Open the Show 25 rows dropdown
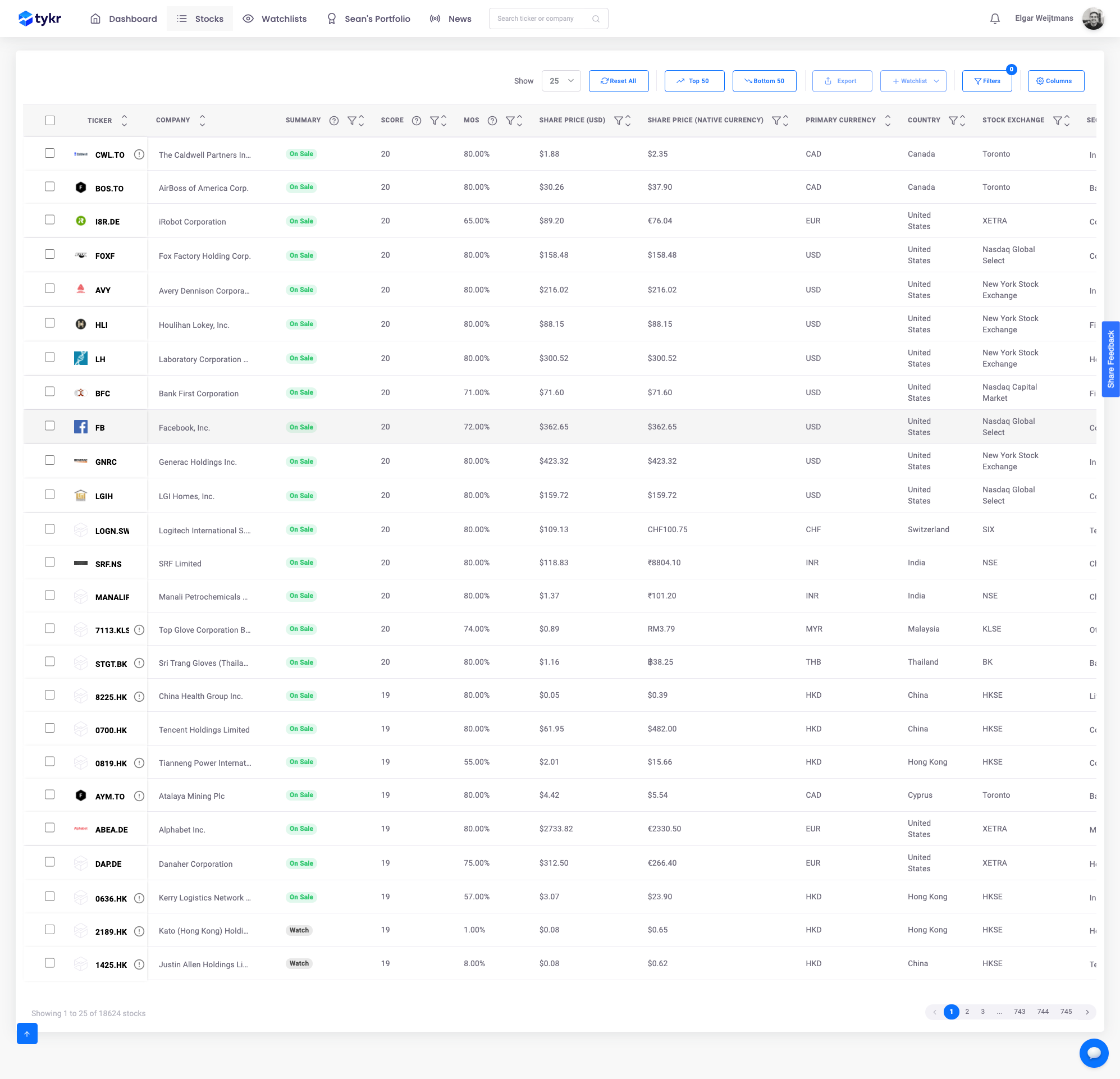Screen dimensions: 1120x1079 (561, 81)
